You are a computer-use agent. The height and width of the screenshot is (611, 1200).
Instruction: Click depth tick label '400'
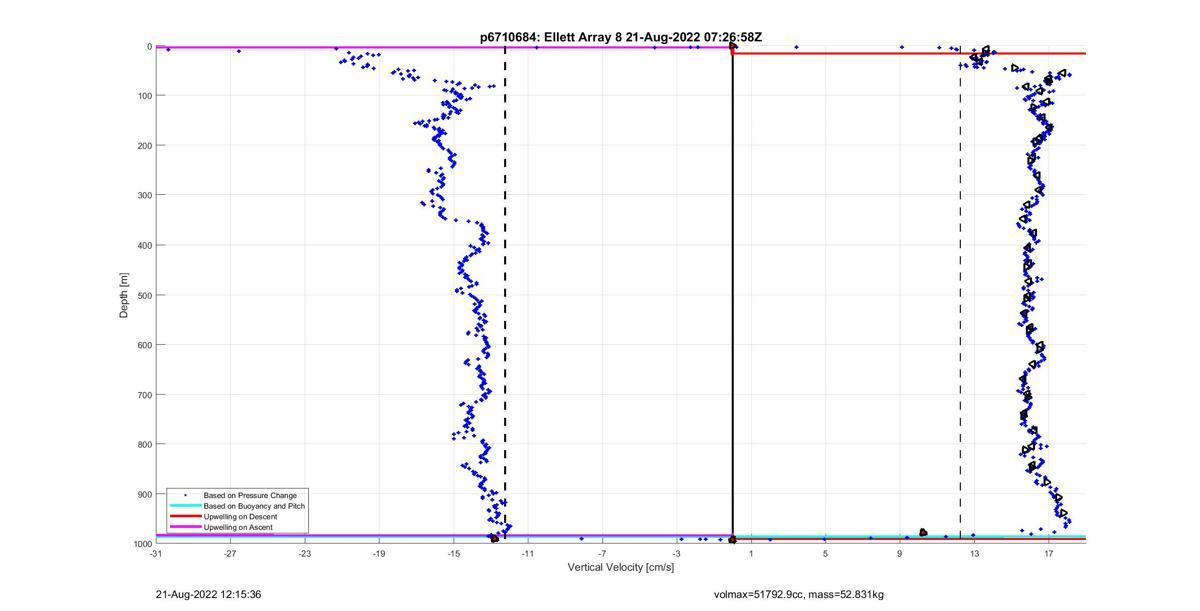click(x=144, y=245)
